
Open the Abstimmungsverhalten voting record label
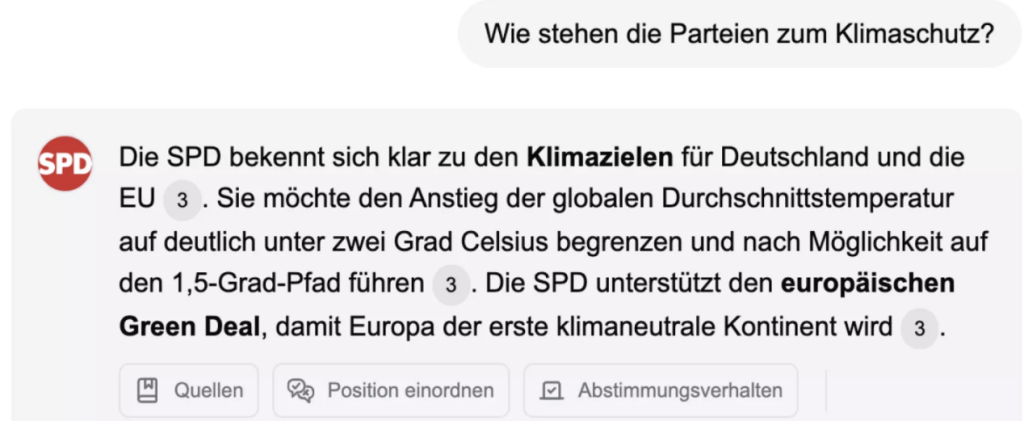click(x=679, y=390)
